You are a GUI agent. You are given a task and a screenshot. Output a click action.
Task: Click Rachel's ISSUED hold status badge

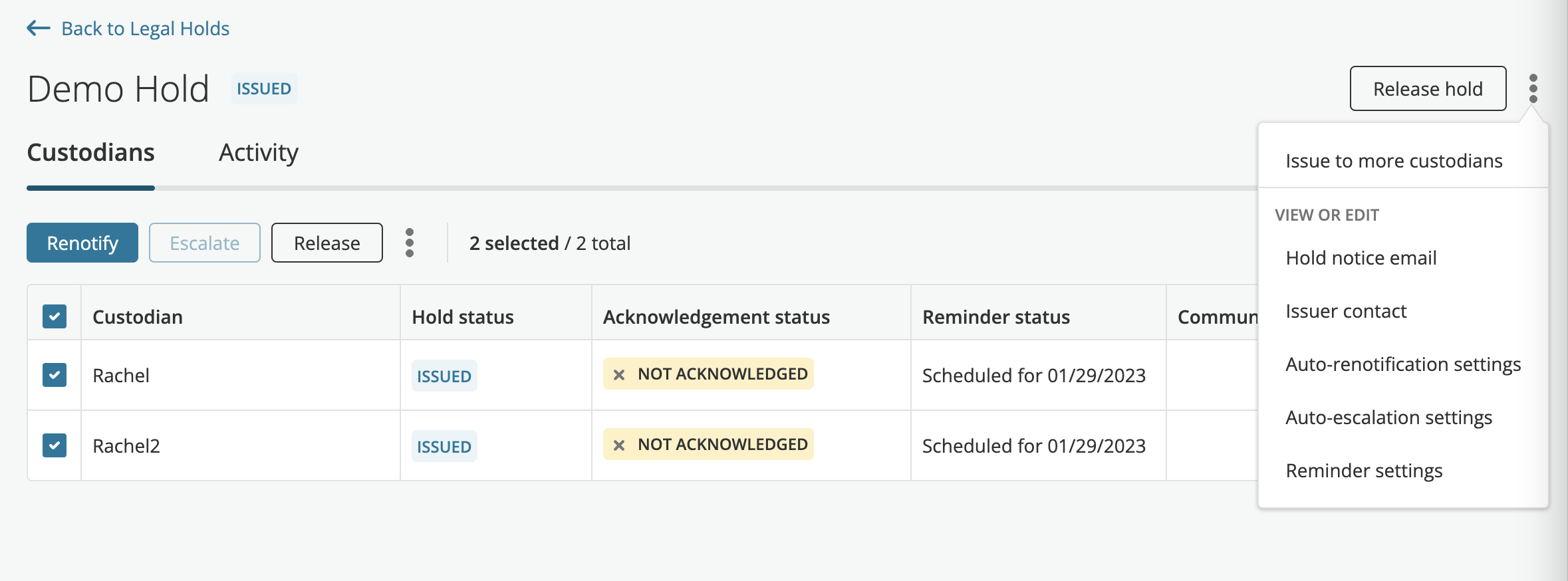pos(444,376)
